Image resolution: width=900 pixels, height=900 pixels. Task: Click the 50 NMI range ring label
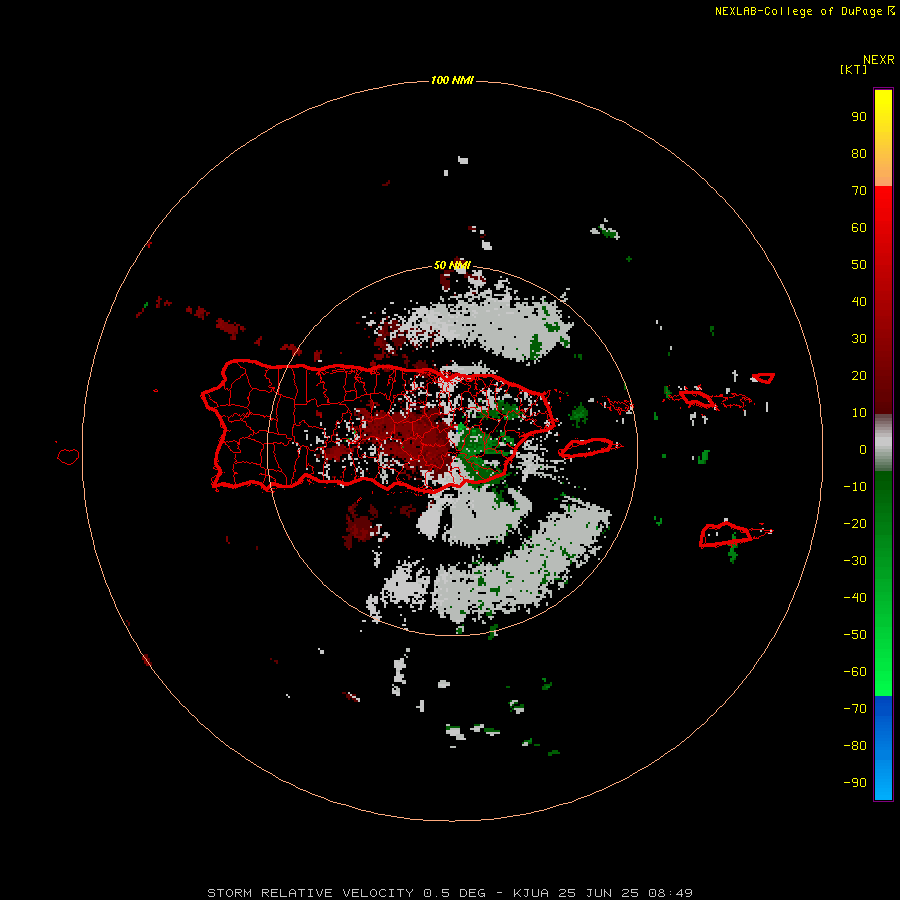[x=452, y=265]
